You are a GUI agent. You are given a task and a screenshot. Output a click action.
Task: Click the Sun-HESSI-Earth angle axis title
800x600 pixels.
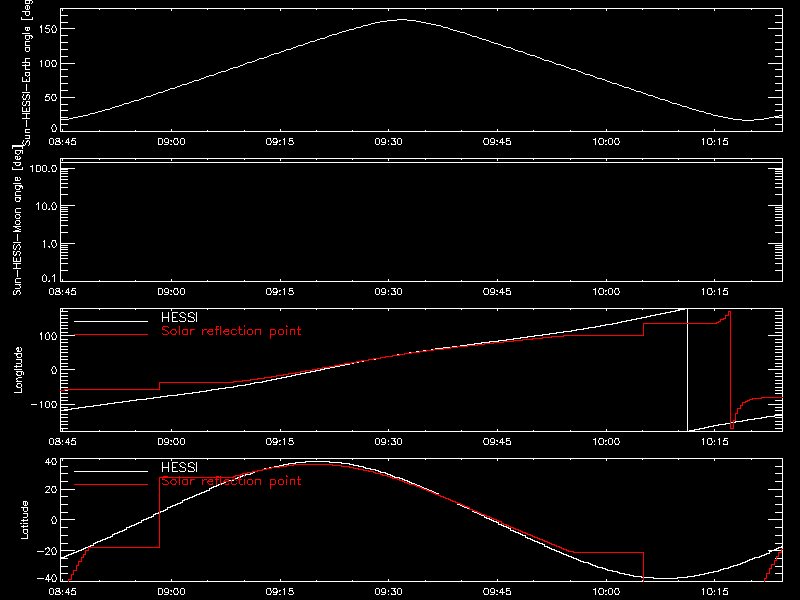pos(27,71)
